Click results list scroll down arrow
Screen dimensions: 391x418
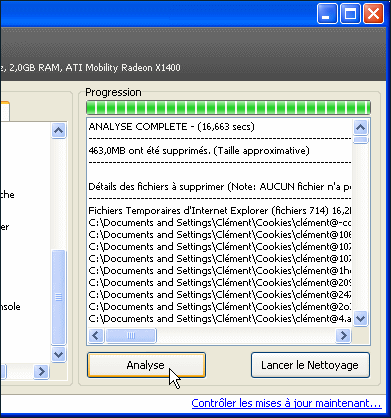tap(360, 318)
